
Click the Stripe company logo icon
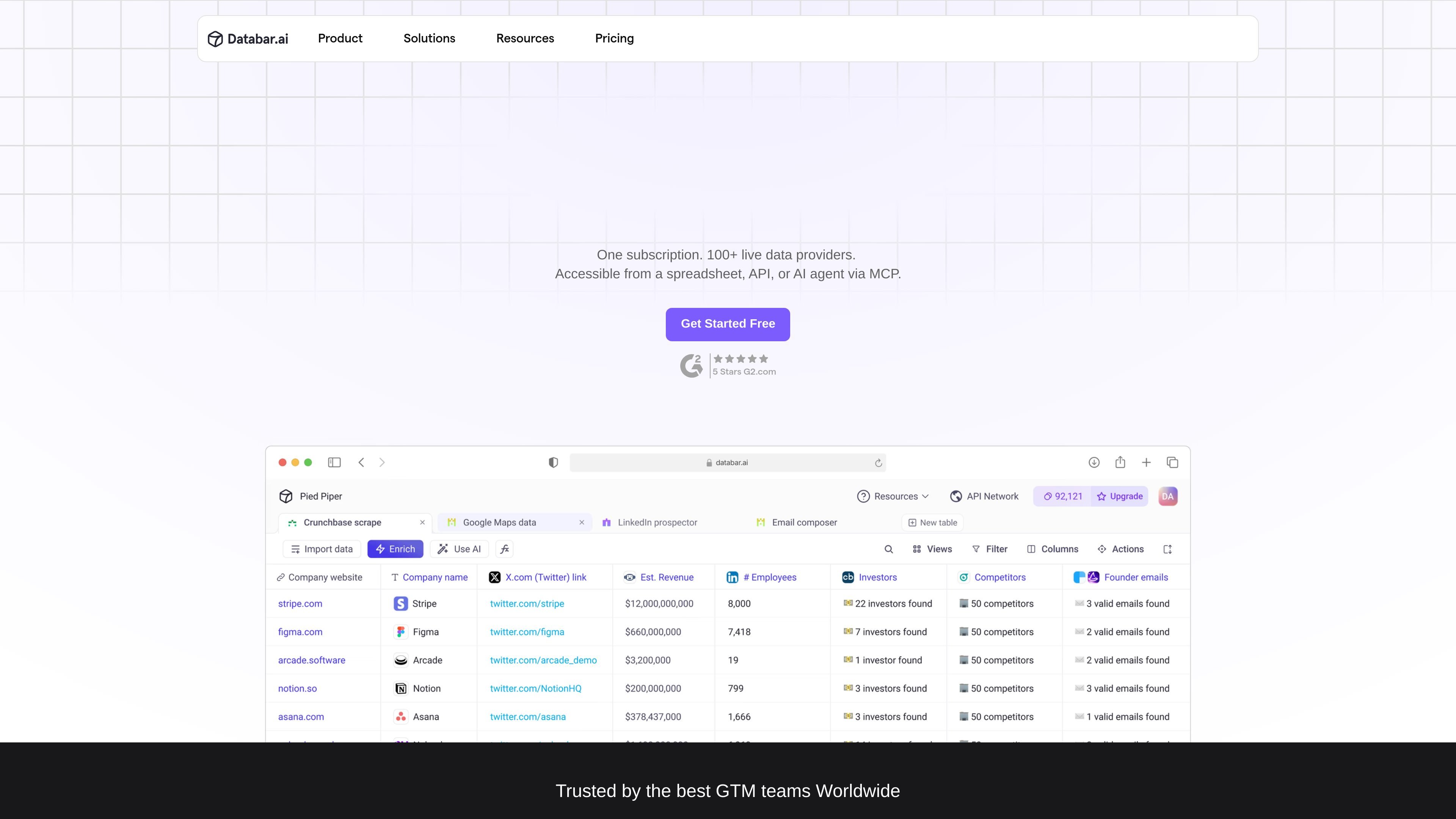[401, 604]
